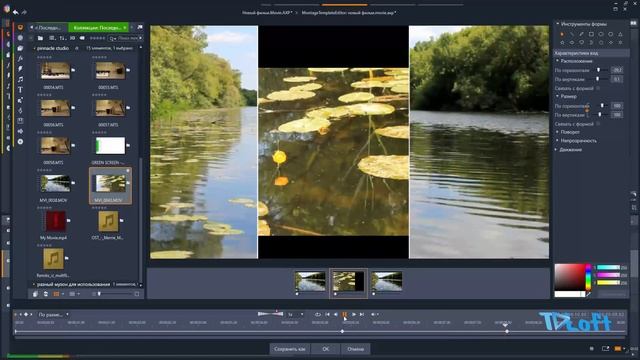Adjust the vertical hue strip

pos(588,277)
